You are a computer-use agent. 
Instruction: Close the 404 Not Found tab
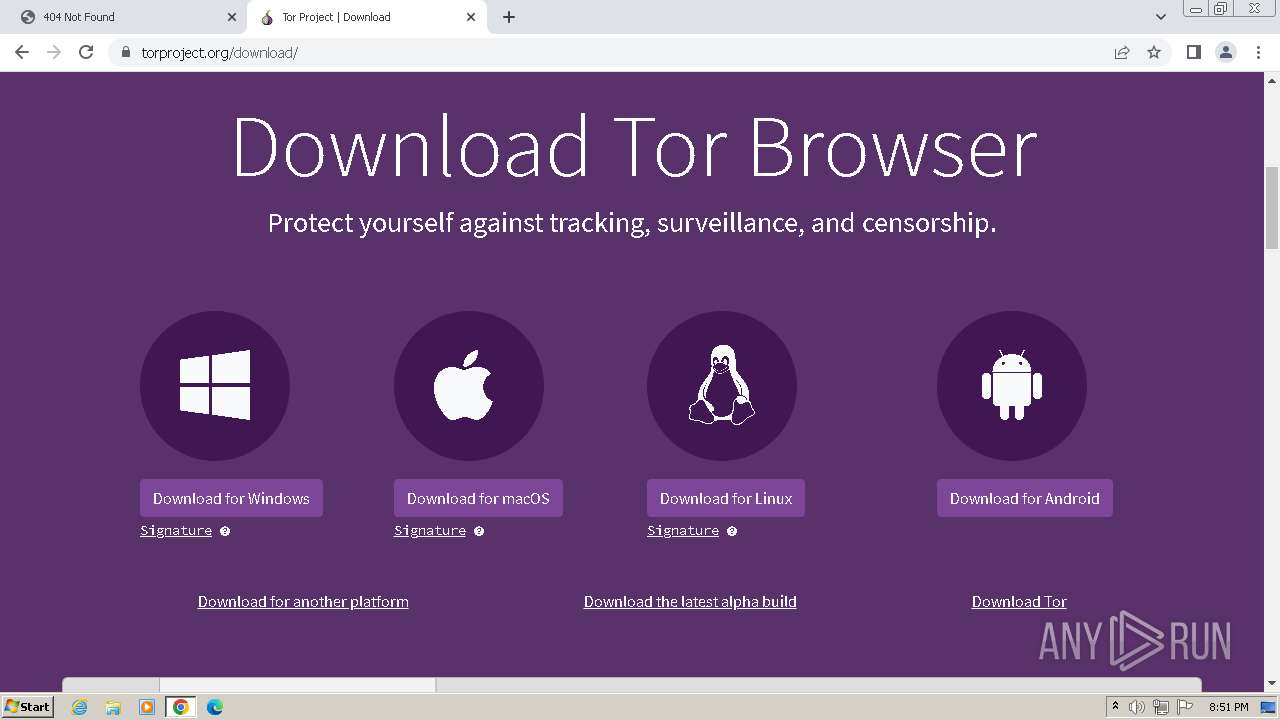232,17
